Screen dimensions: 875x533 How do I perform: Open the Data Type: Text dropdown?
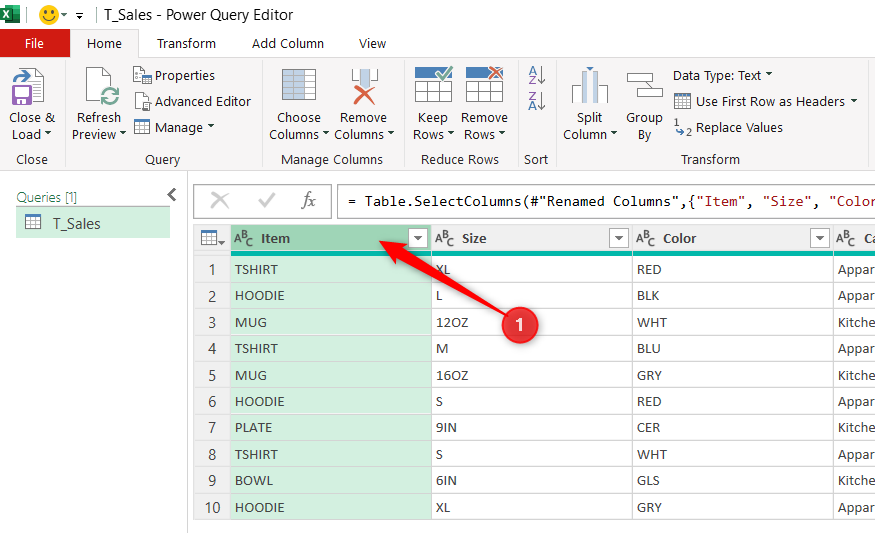[723, 75]
